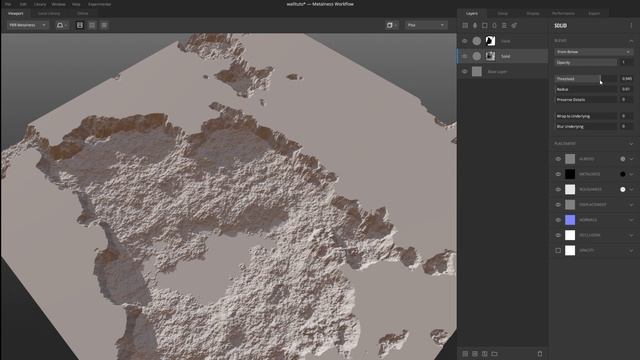Click the material circle of Solid layer
This screenshot has height=360, width=640.
[476, 56]
